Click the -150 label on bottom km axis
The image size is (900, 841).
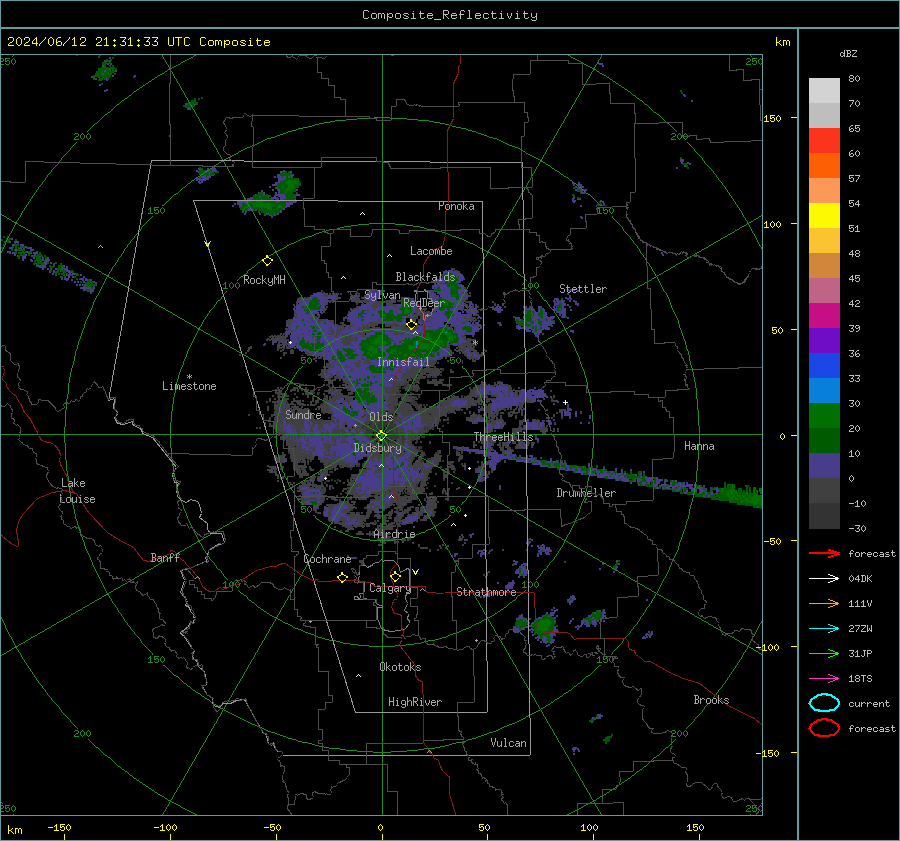pos(59,827)
